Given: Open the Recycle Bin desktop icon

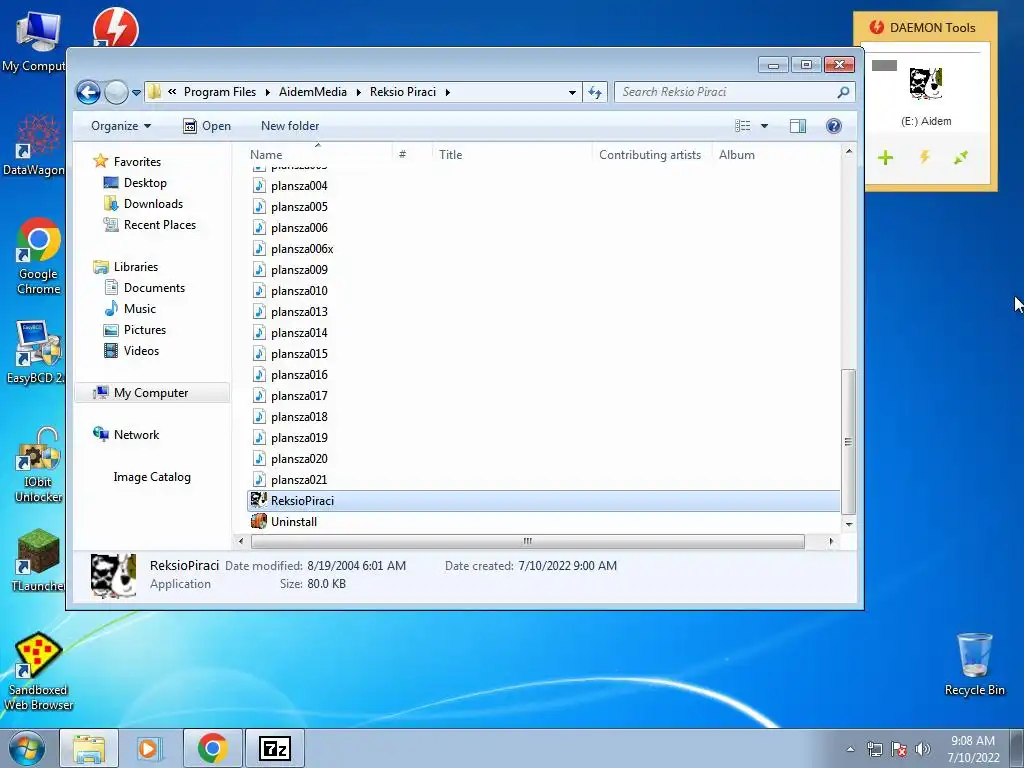Looking at the screenshot, I should 974,664.
